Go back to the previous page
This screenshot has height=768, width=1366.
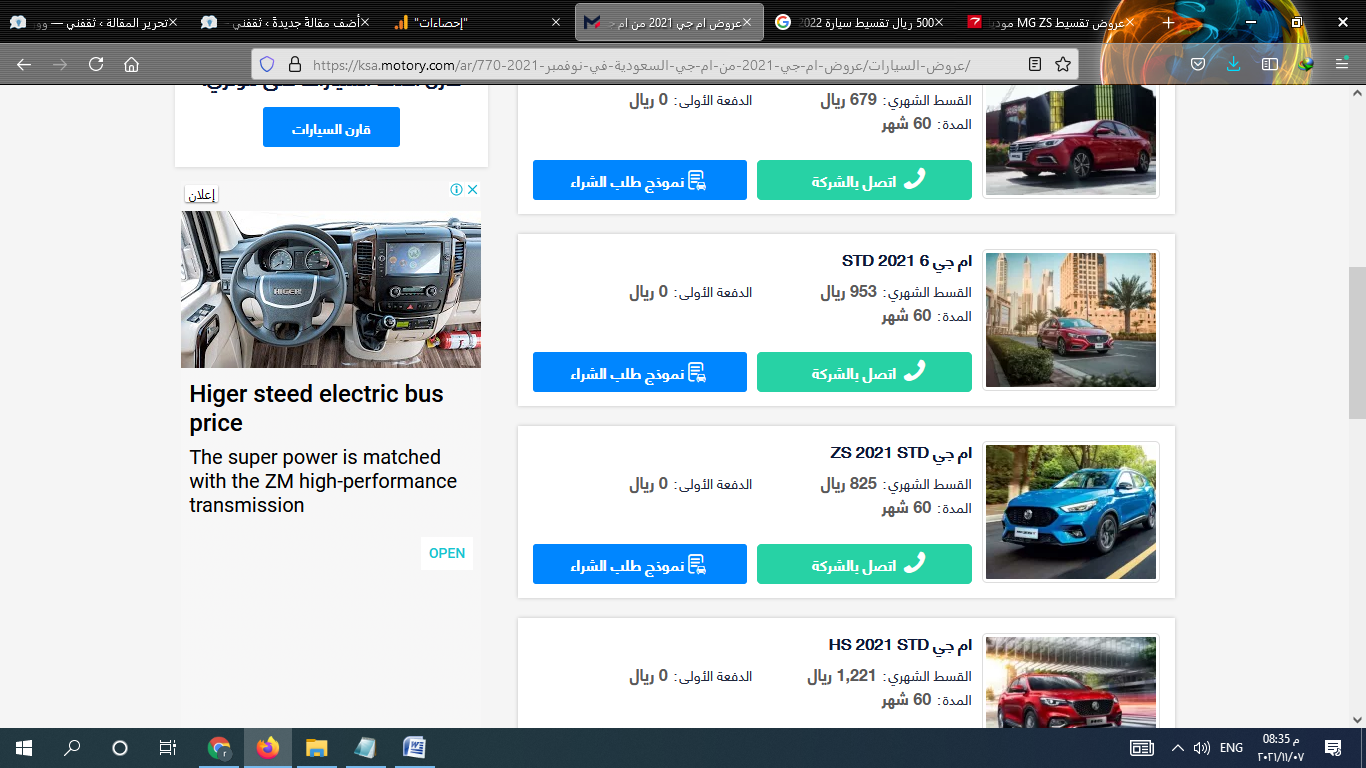(24, 64)
